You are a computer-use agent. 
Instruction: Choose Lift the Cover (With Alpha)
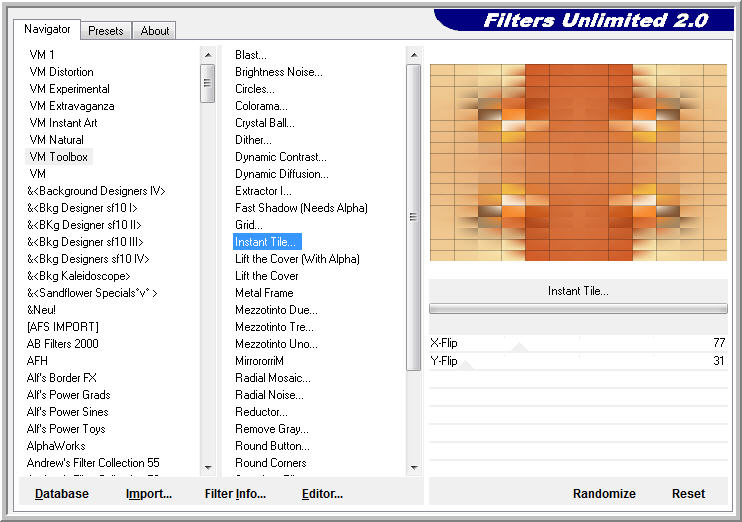point(297,259)
